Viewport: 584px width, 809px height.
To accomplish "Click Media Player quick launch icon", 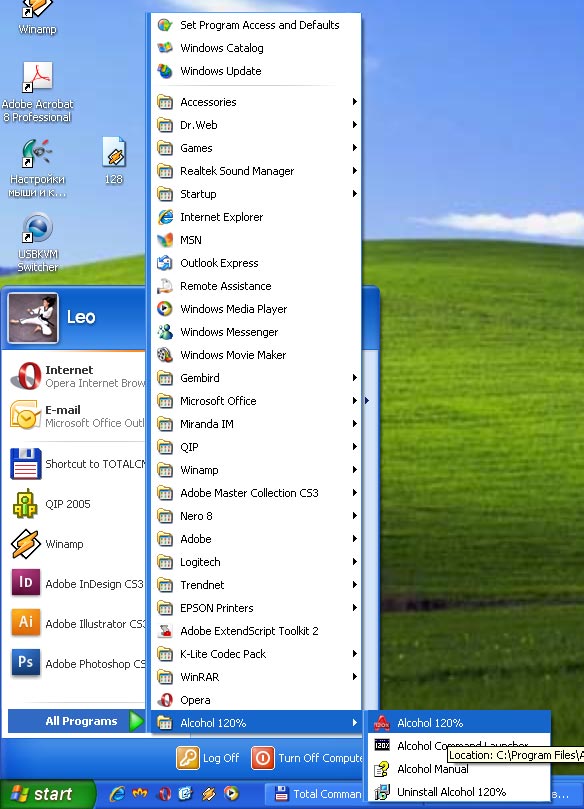I will 232,794.
